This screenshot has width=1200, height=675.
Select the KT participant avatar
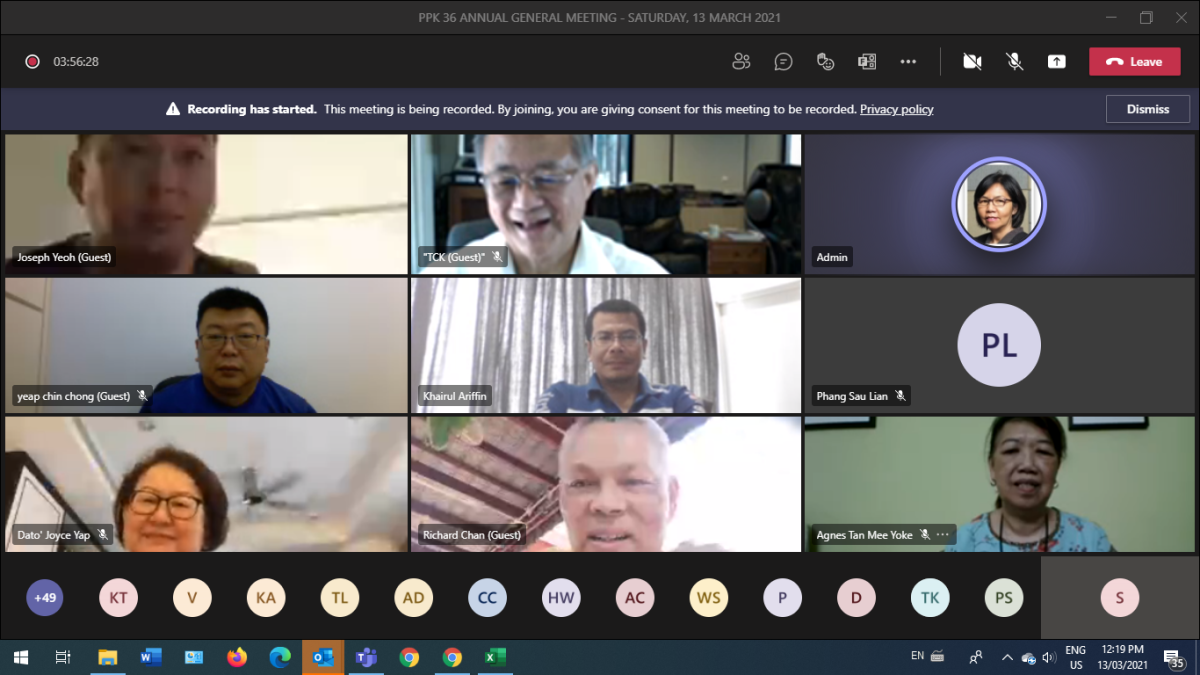(x=118, y=598)
